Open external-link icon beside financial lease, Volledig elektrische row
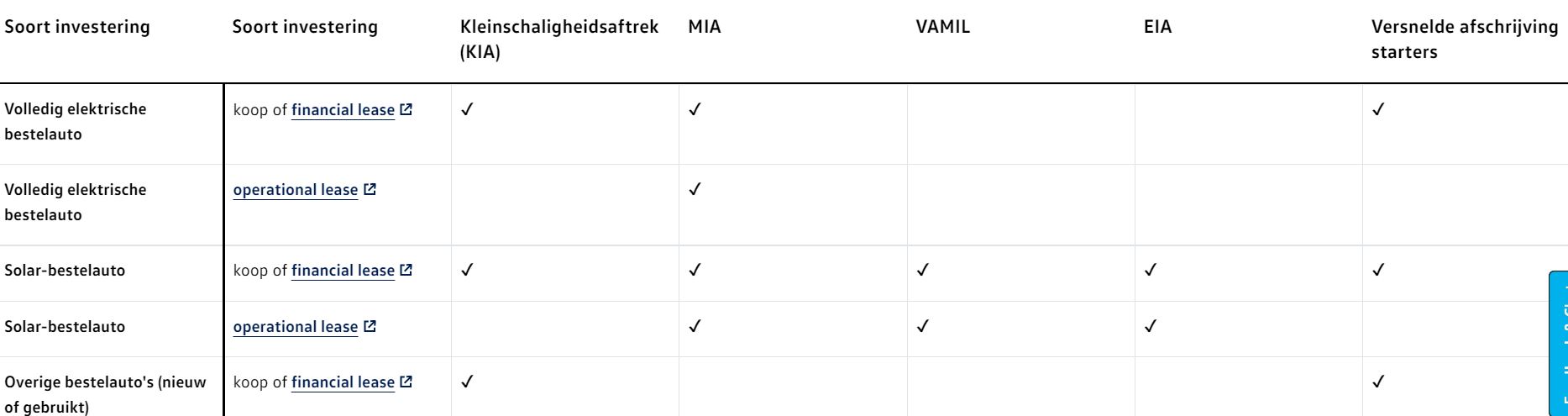1568x416 pixels. [x=406, y=110]
